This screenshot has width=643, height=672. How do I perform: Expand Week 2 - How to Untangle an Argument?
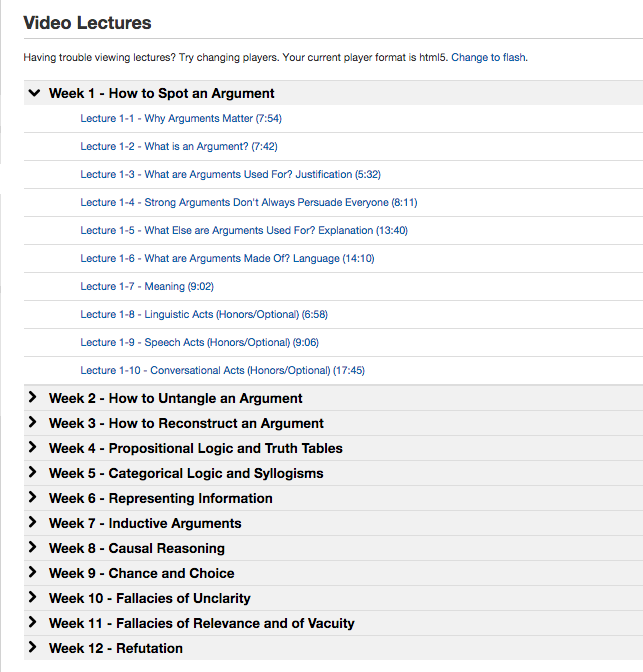click(x=175, y=398)
